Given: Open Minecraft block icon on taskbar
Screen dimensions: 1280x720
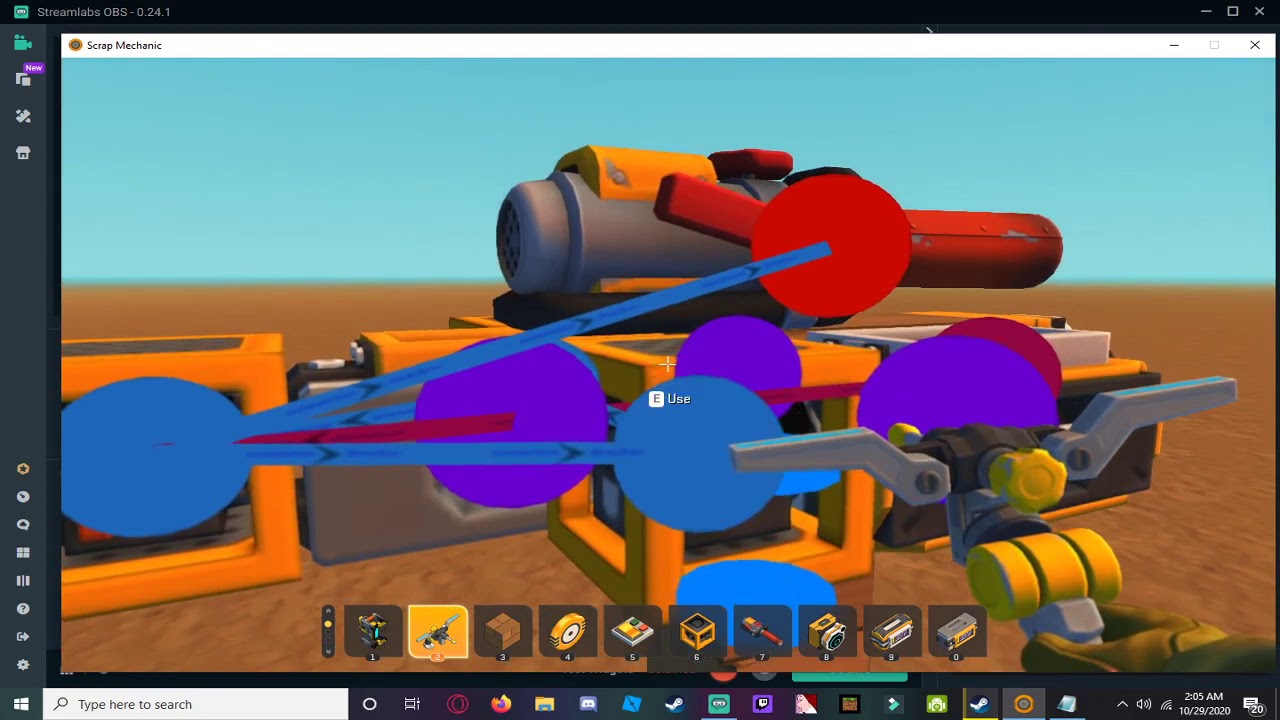Looking at the screenshot, I should [x=849, y=704].
